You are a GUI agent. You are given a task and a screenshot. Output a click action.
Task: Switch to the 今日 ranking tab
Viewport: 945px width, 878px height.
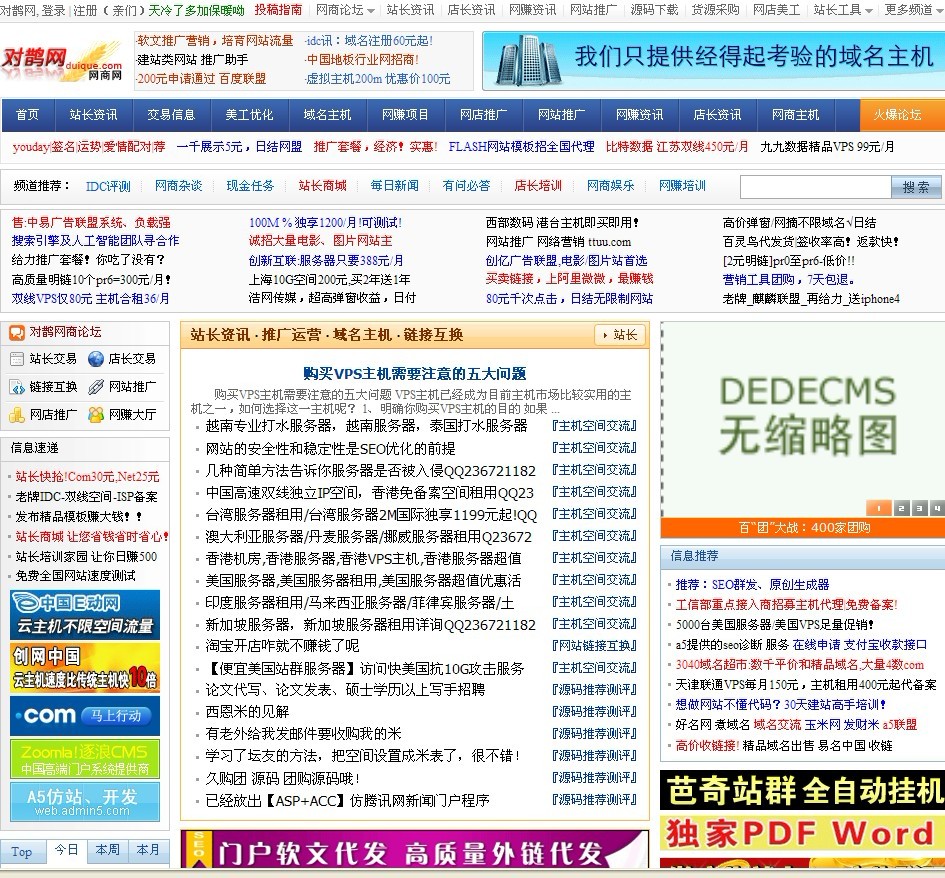(x=66, y=850)
